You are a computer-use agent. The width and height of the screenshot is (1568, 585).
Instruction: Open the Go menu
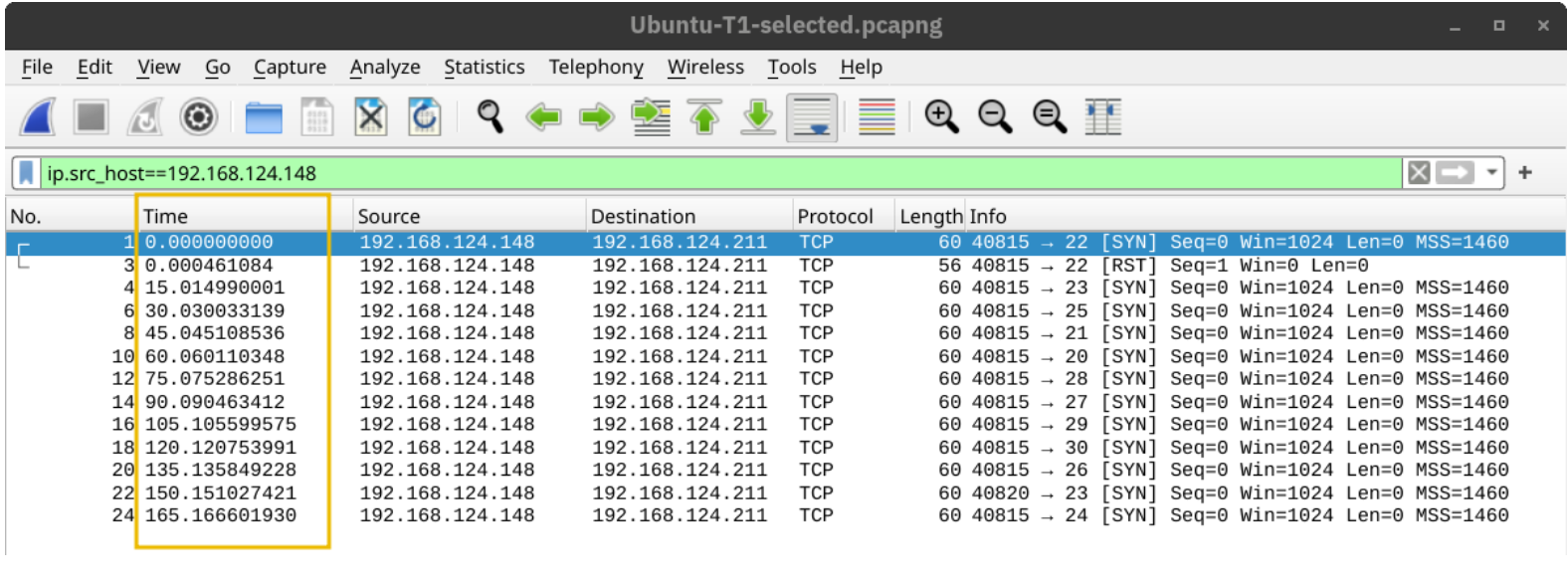tap(218, 67)
